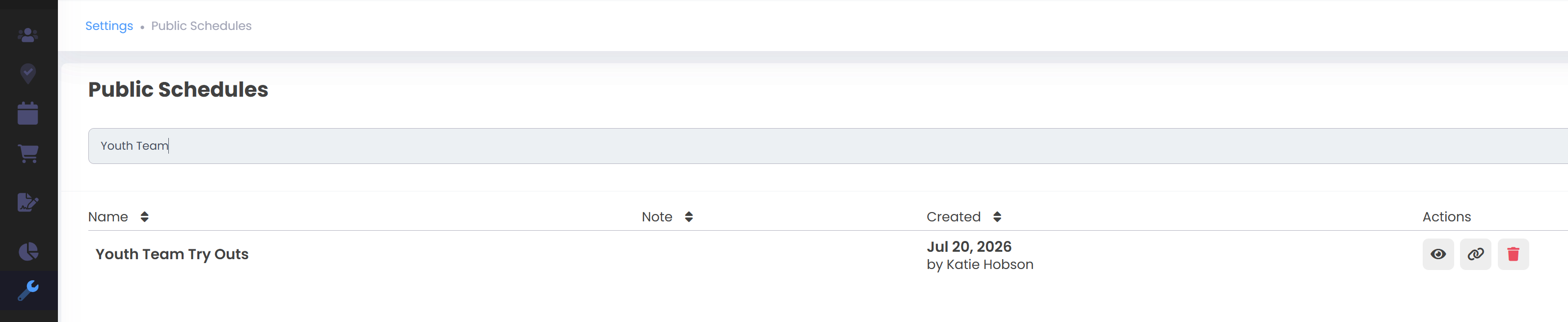1568x322 pixels.
Task: Copy link for Youth Team Try Outs
Action: point(1475,254)
